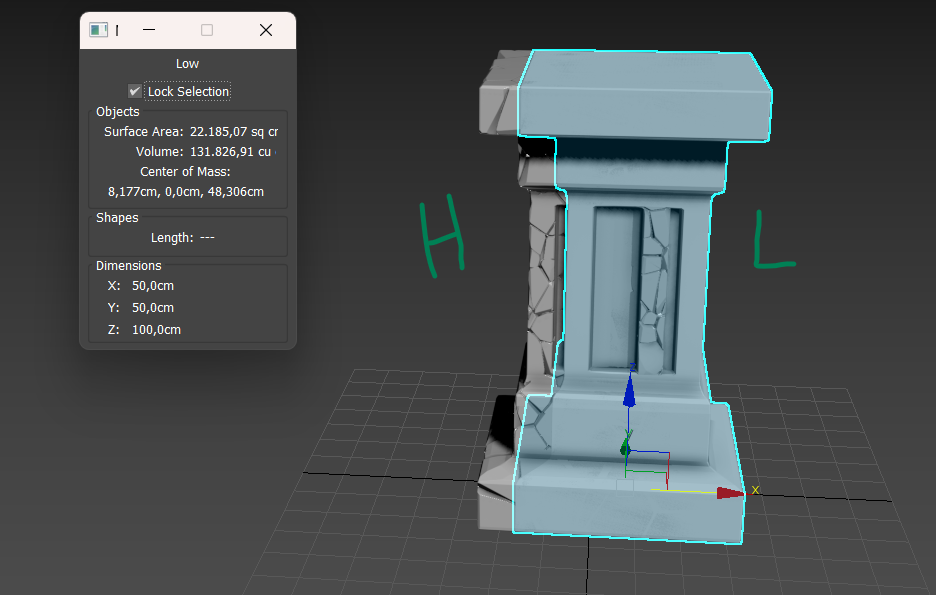Click the Center of Mass coordinates
This screenshot has height=595, width=936.
coord(186,191)
